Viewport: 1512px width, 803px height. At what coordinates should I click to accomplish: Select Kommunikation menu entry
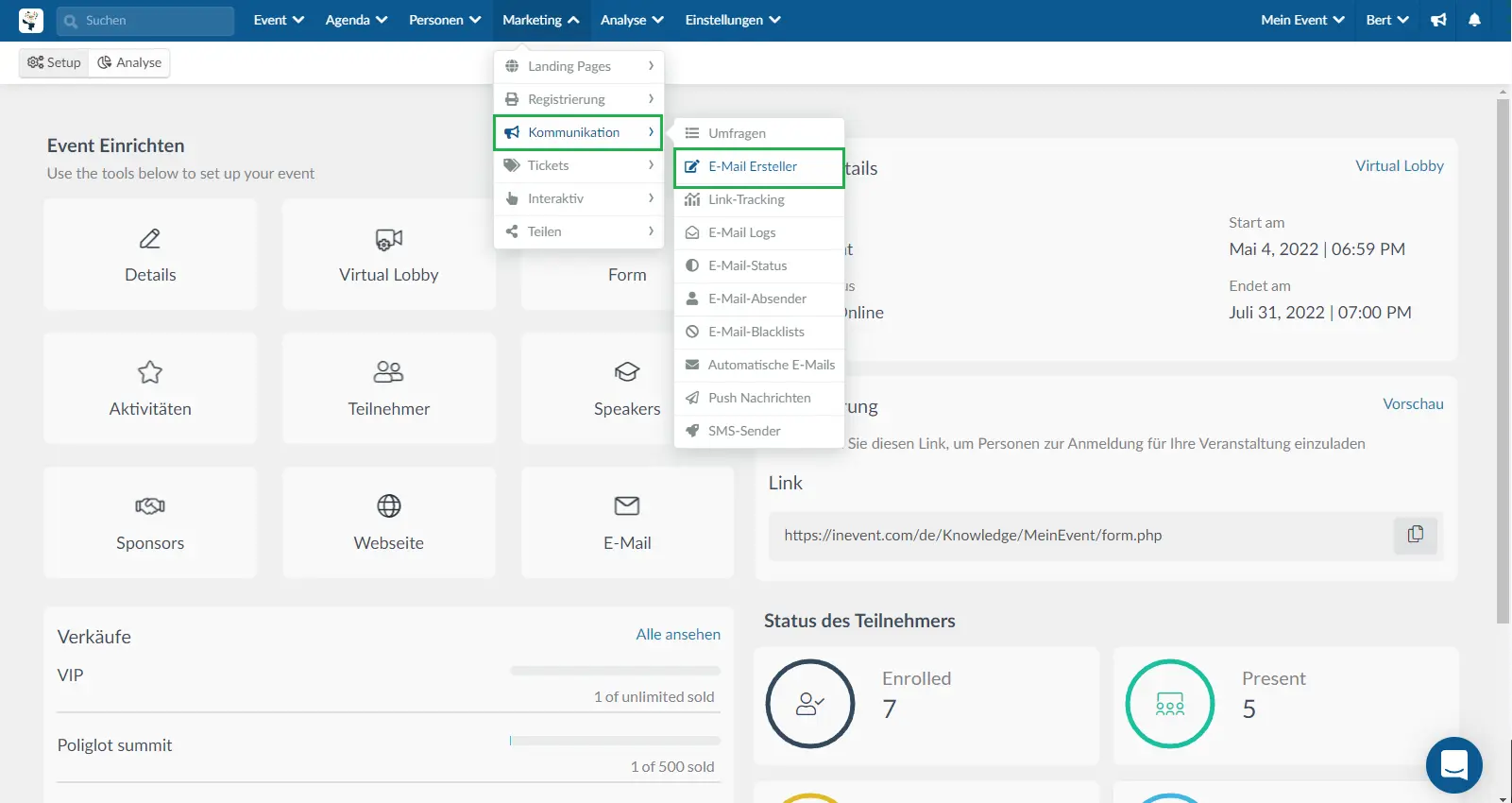click(x=579, y=132)
